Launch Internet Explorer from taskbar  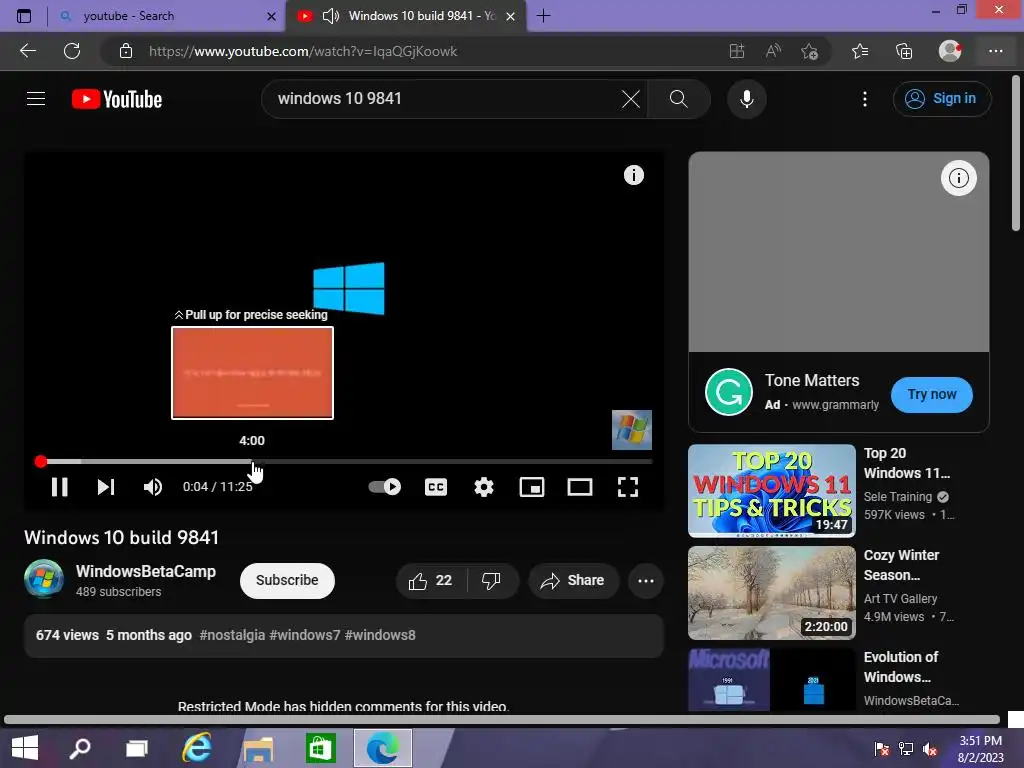tap(197, 748)
